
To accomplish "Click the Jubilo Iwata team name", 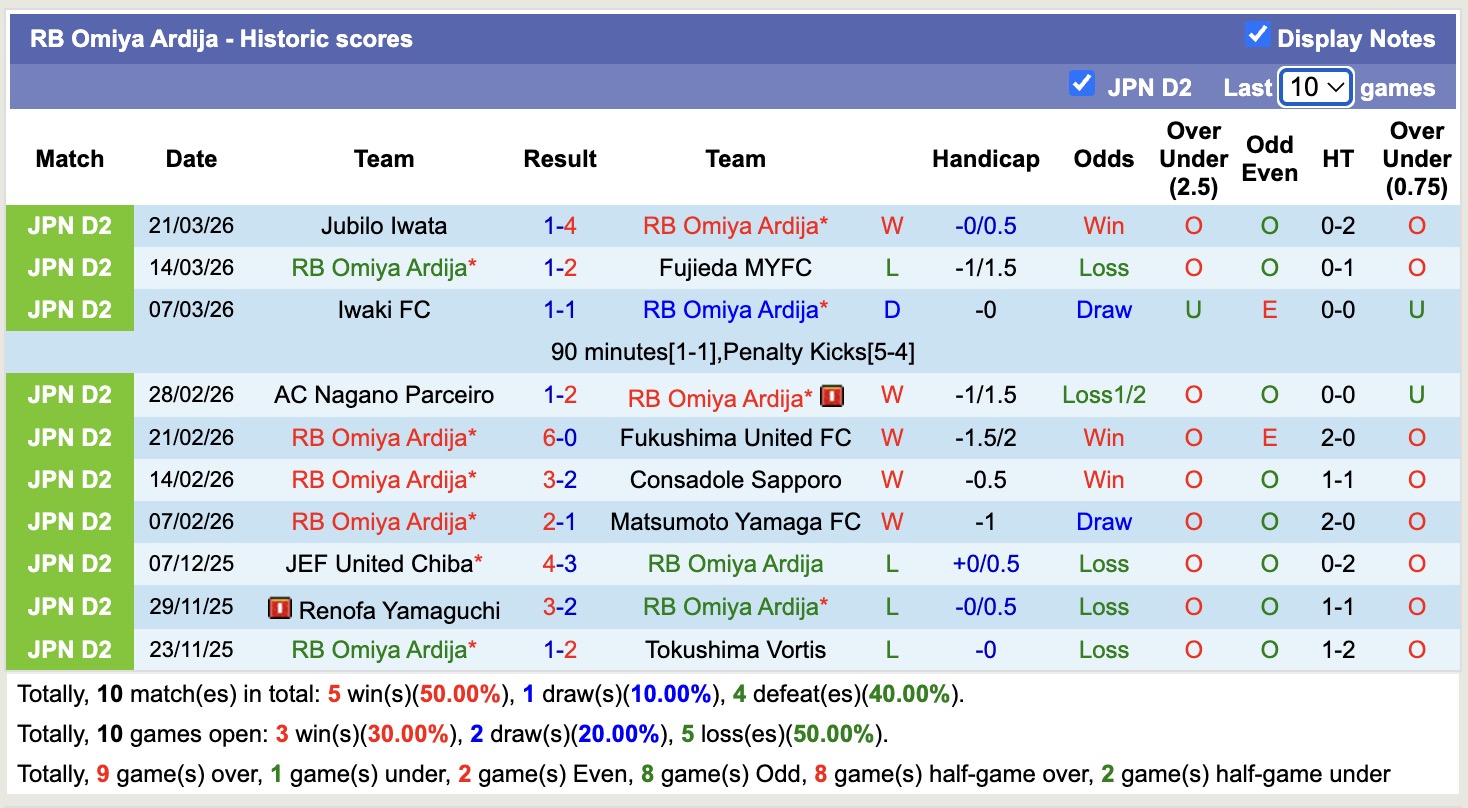I will [x=385, y=226].
